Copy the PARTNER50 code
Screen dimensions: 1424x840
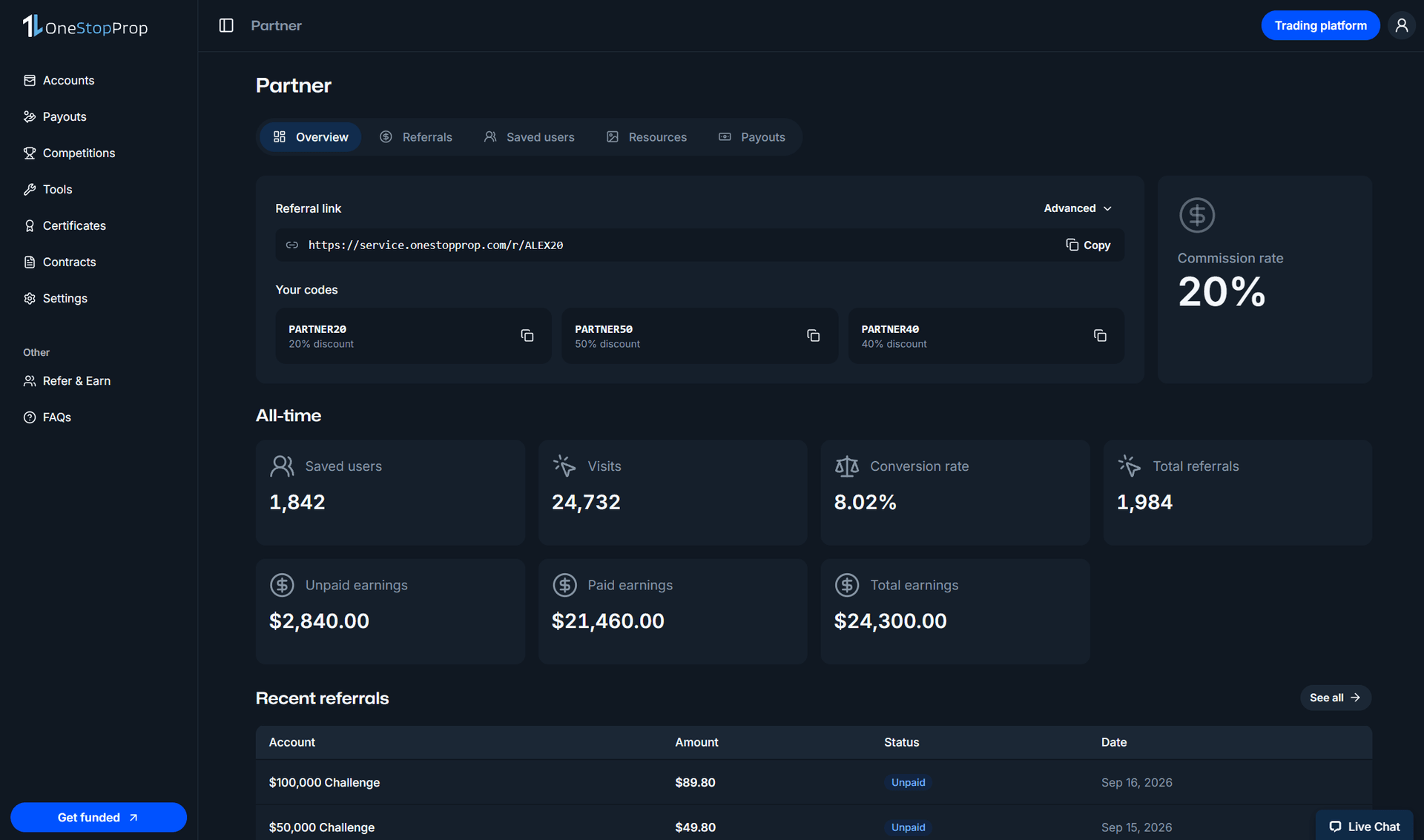pyautogui.click(x=814, y=336)
